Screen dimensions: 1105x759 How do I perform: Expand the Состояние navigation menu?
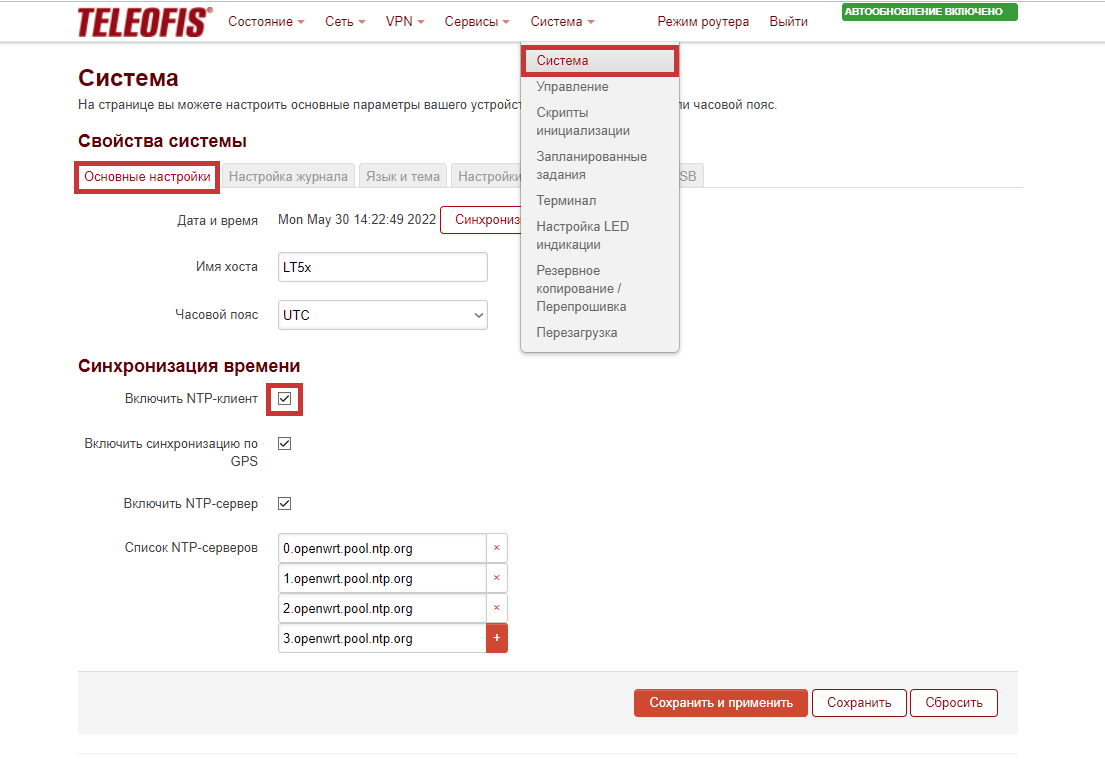pyautogui.click(x=266, y=22)
